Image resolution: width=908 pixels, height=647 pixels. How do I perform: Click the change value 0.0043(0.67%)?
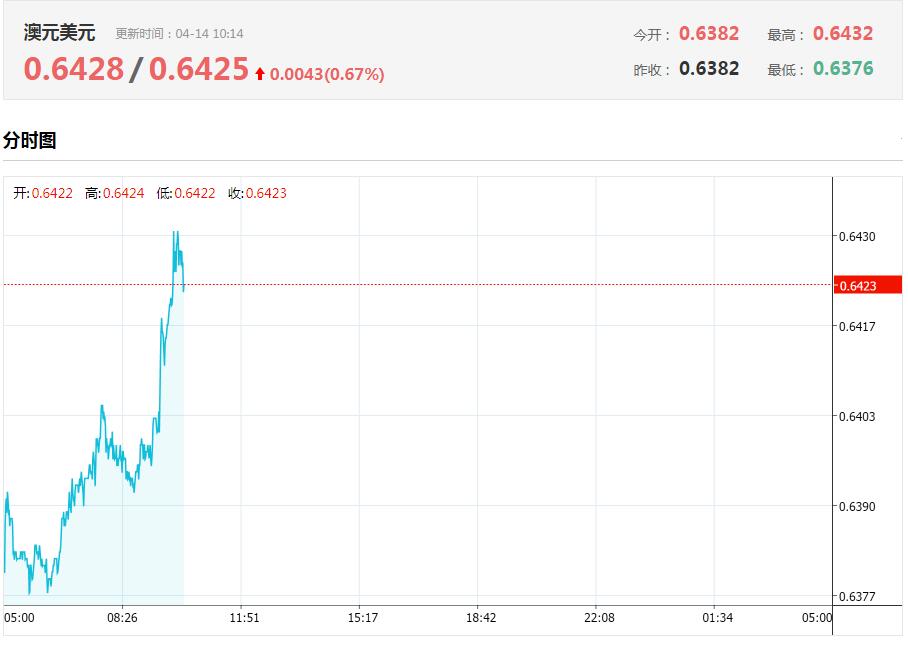[x=327, y=74]
